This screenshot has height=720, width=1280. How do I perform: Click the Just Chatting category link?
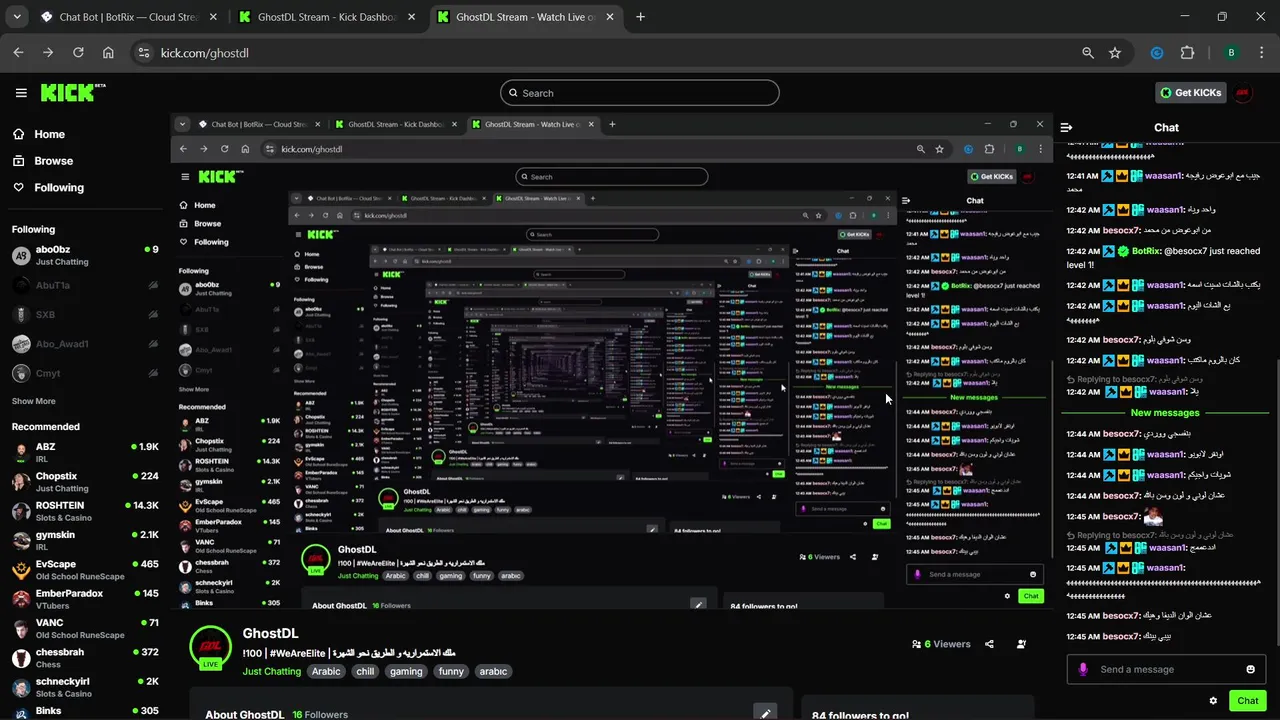(271, 672)
